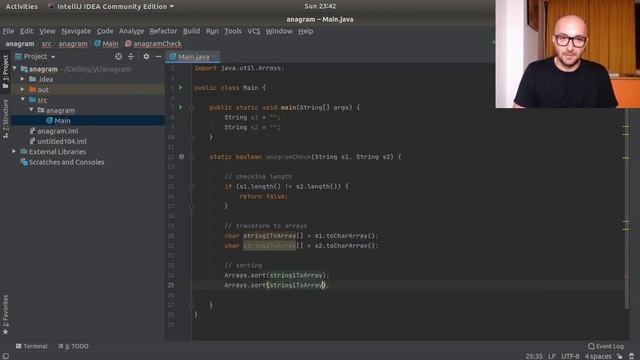Click the UTF-8 encoding indicator
The image size is (640, 360).
click(x=570, y=356)
